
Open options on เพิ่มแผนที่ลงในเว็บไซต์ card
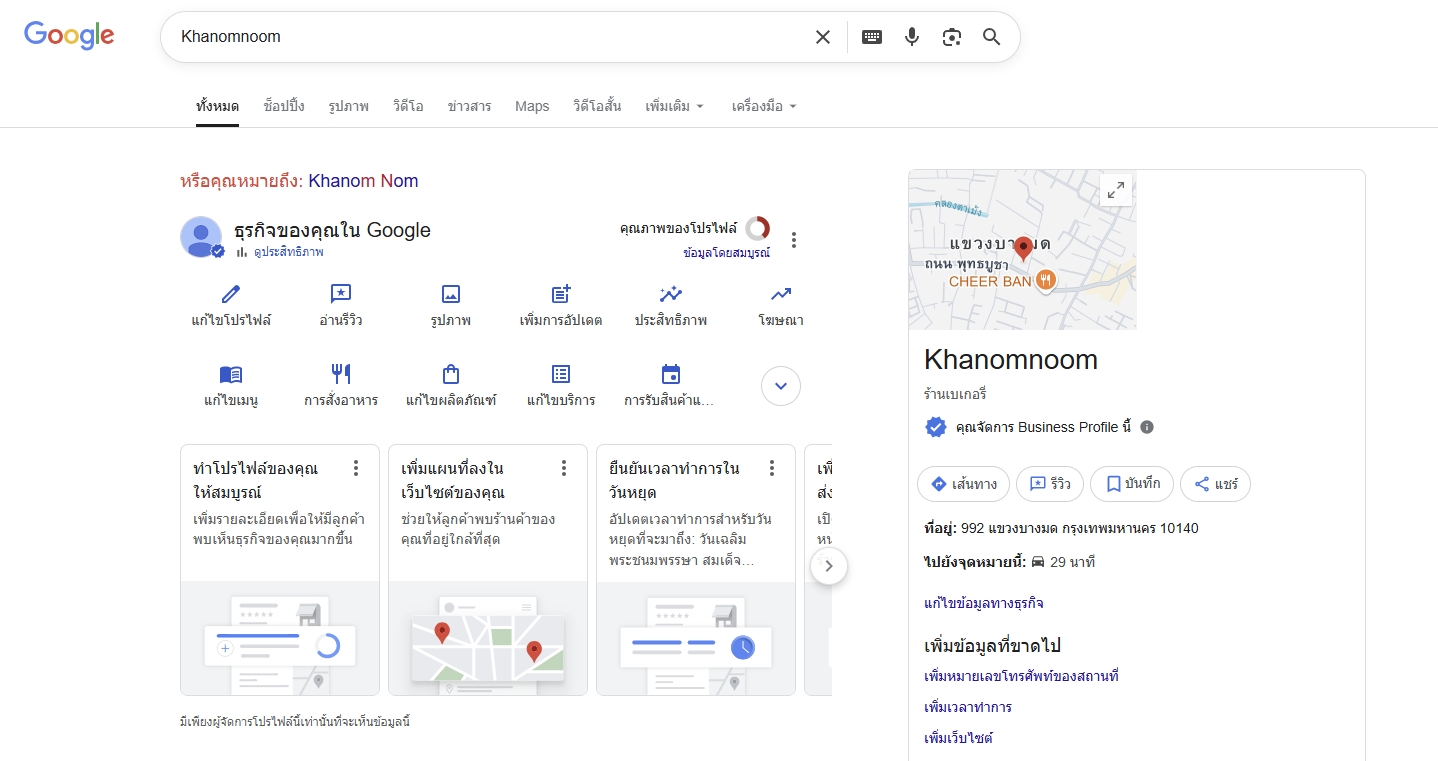coord(564,468)
